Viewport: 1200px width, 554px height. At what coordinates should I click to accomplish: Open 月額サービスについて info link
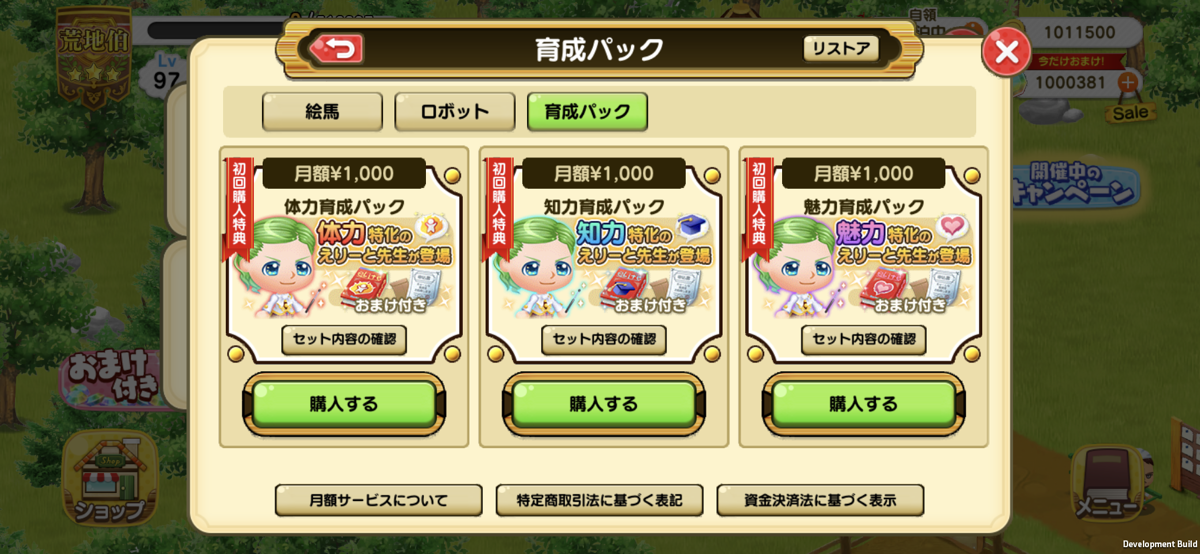coord(378,500)
